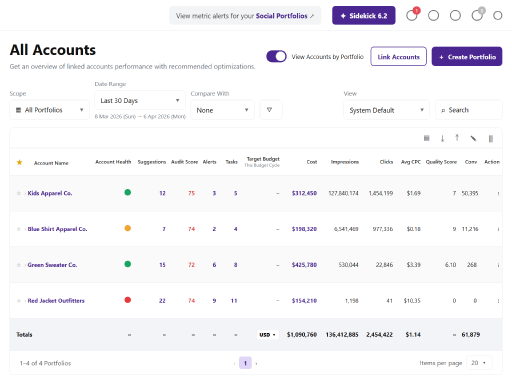Screen dimensions: 512x384
Task: Open action menu for Blue Shirt Apparel Co.
Action: [498, 229]
